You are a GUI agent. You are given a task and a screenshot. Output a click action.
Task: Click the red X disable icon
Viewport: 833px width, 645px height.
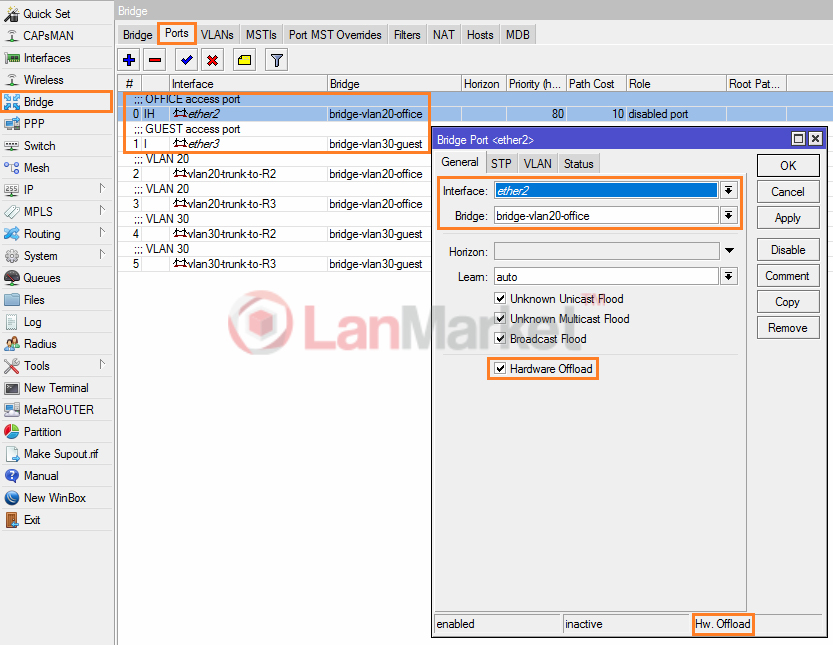[x=212, y=61]
